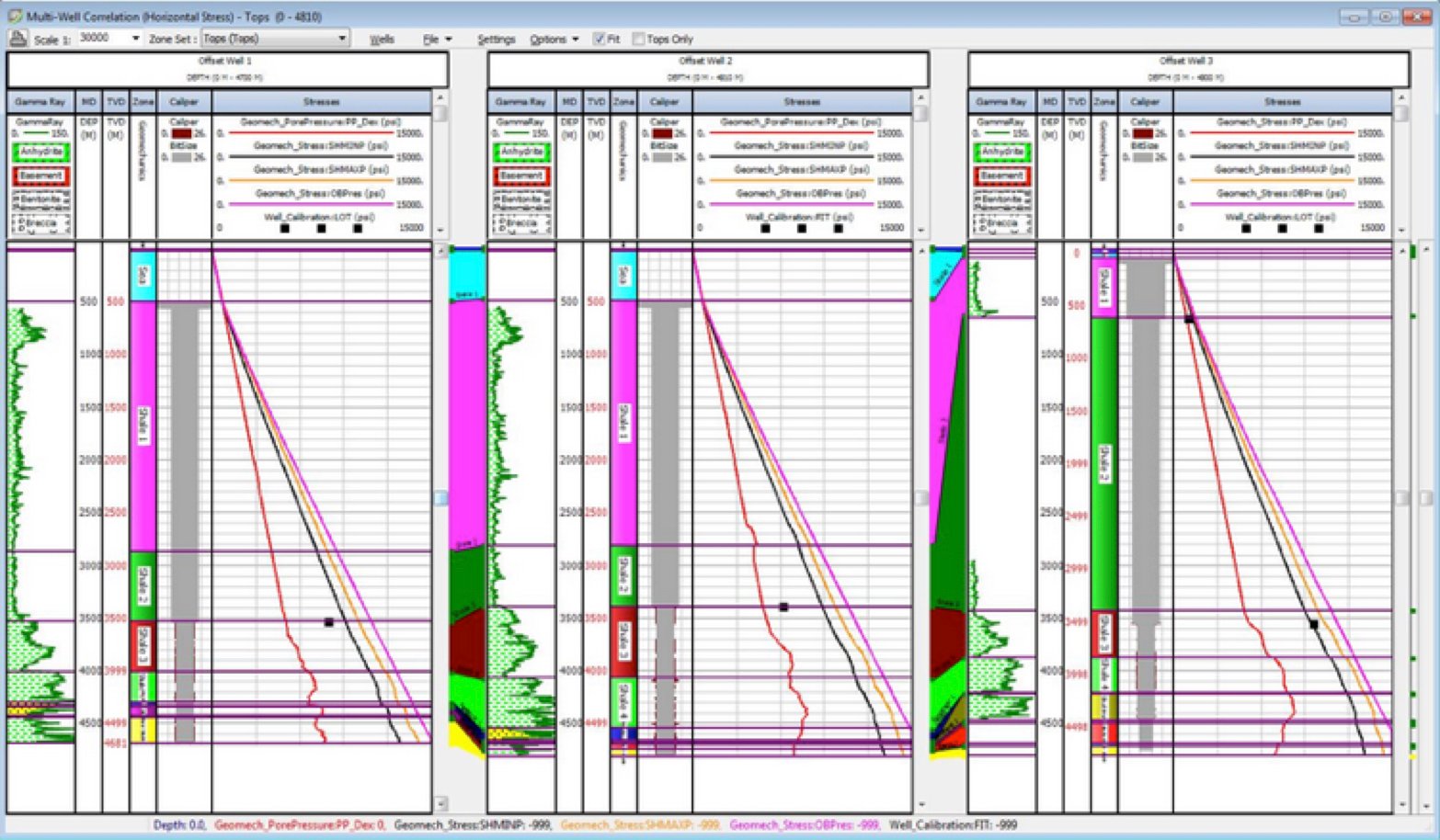Enable the Tops Only checkbox

[x=639, y=39]
